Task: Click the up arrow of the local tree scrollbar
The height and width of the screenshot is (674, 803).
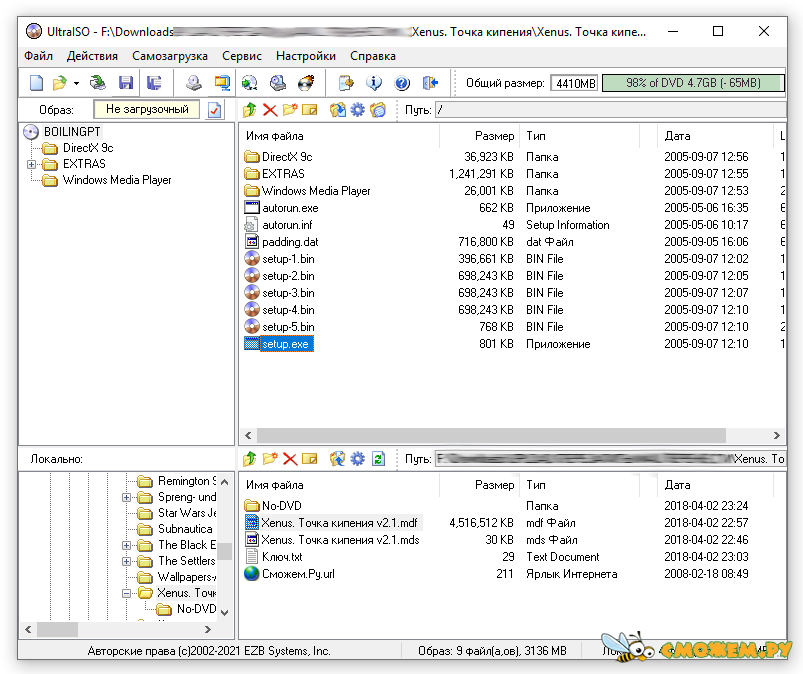Action: tap(224, 482)
